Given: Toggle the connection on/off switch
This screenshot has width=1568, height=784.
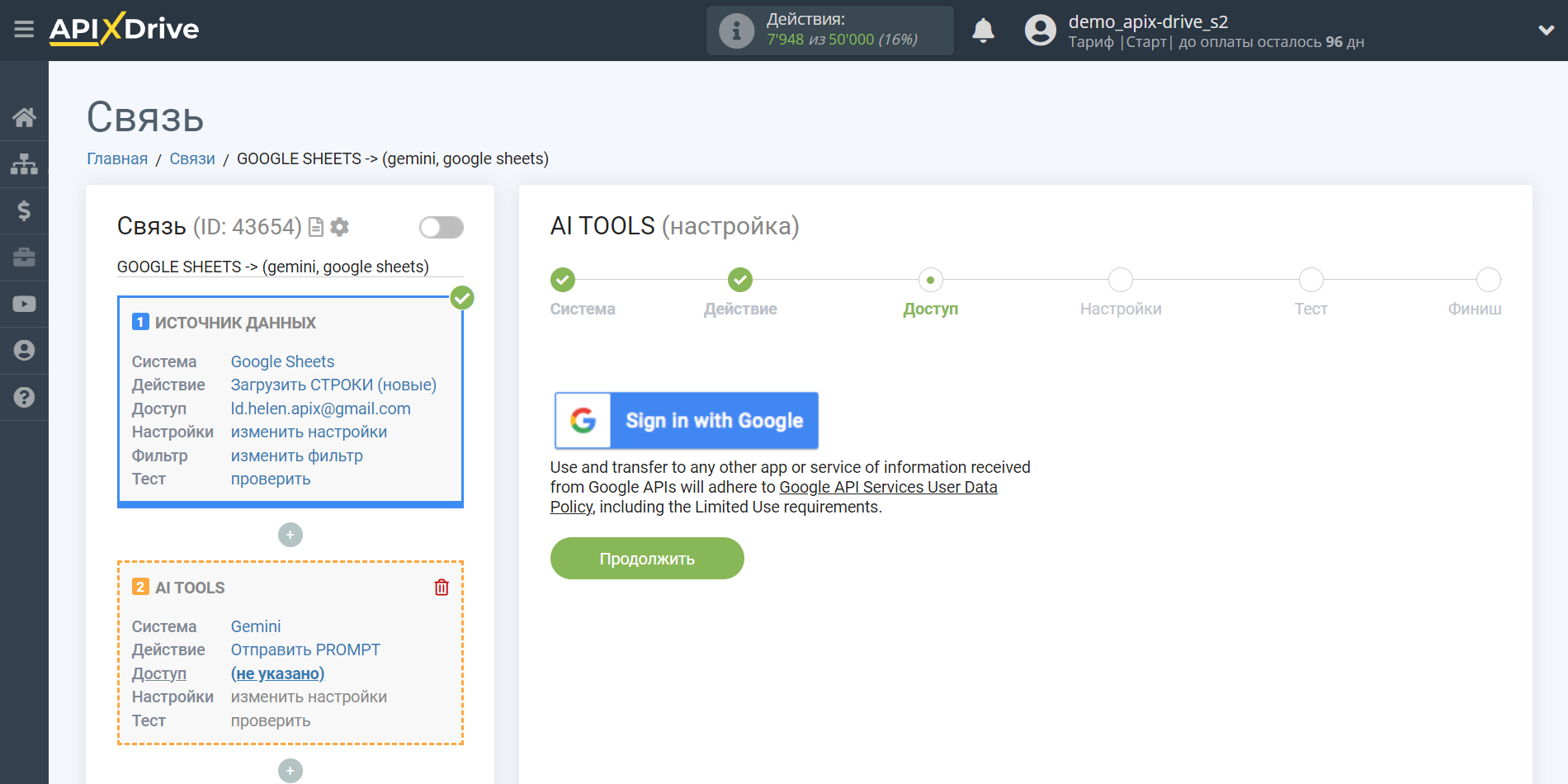Looking at the screenshot, I should [x=441, y=227].
